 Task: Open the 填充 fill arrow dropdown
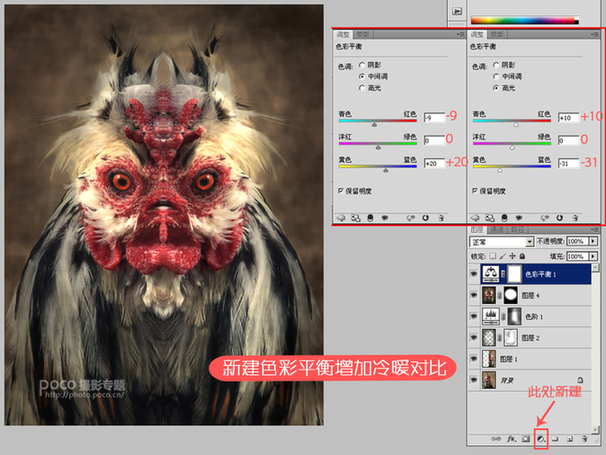[x=593, y=255]
